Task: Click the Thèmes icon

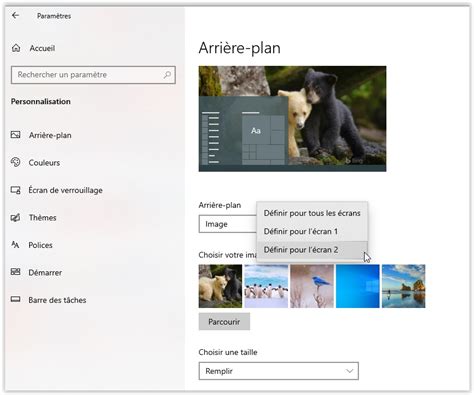Action: 16,217
